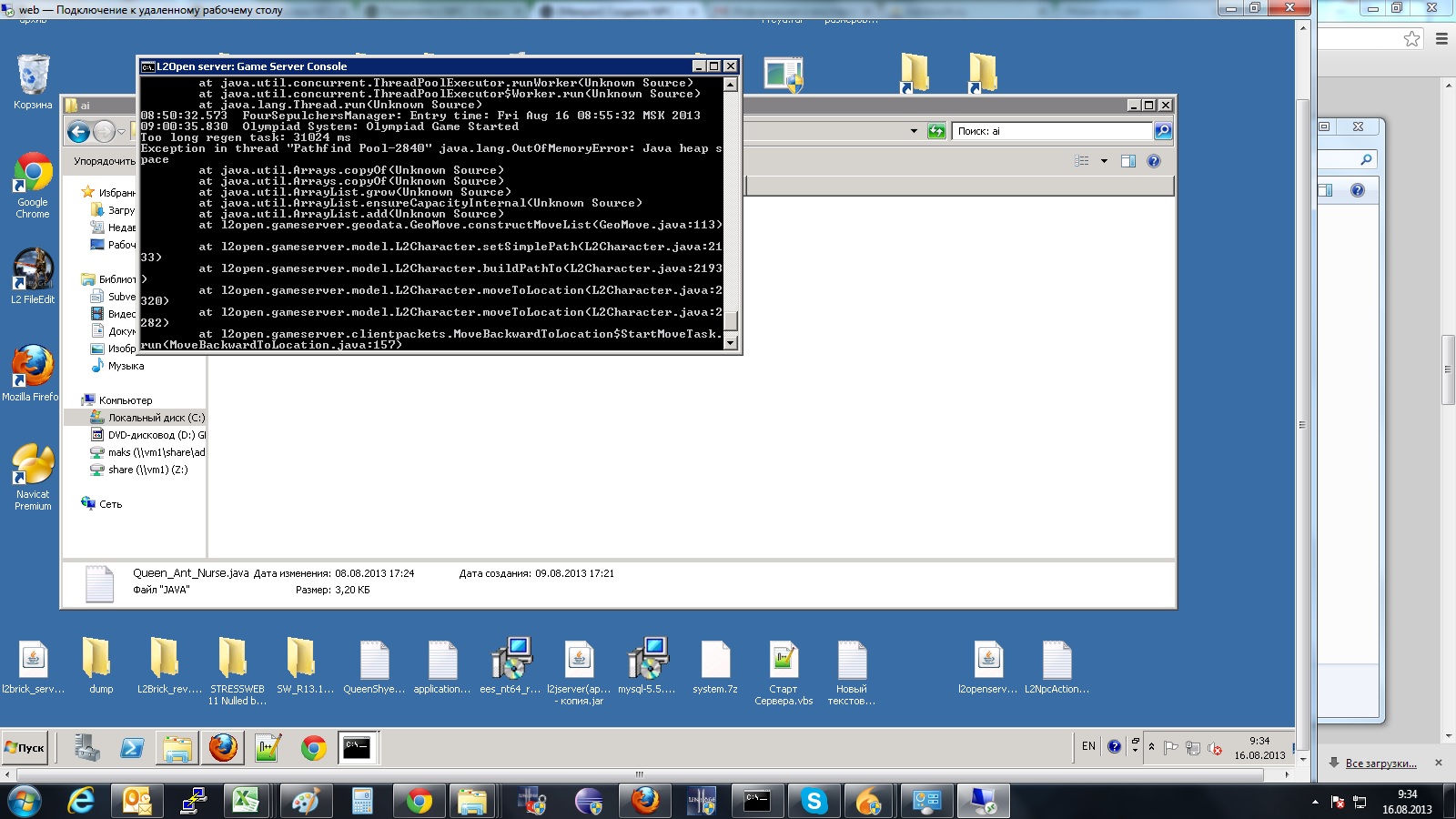Select the STRESSWEB 11 Nulled folder
The width and height of the screenshot is (1456, 819).
pyautogui.click(x=238, y=672)
